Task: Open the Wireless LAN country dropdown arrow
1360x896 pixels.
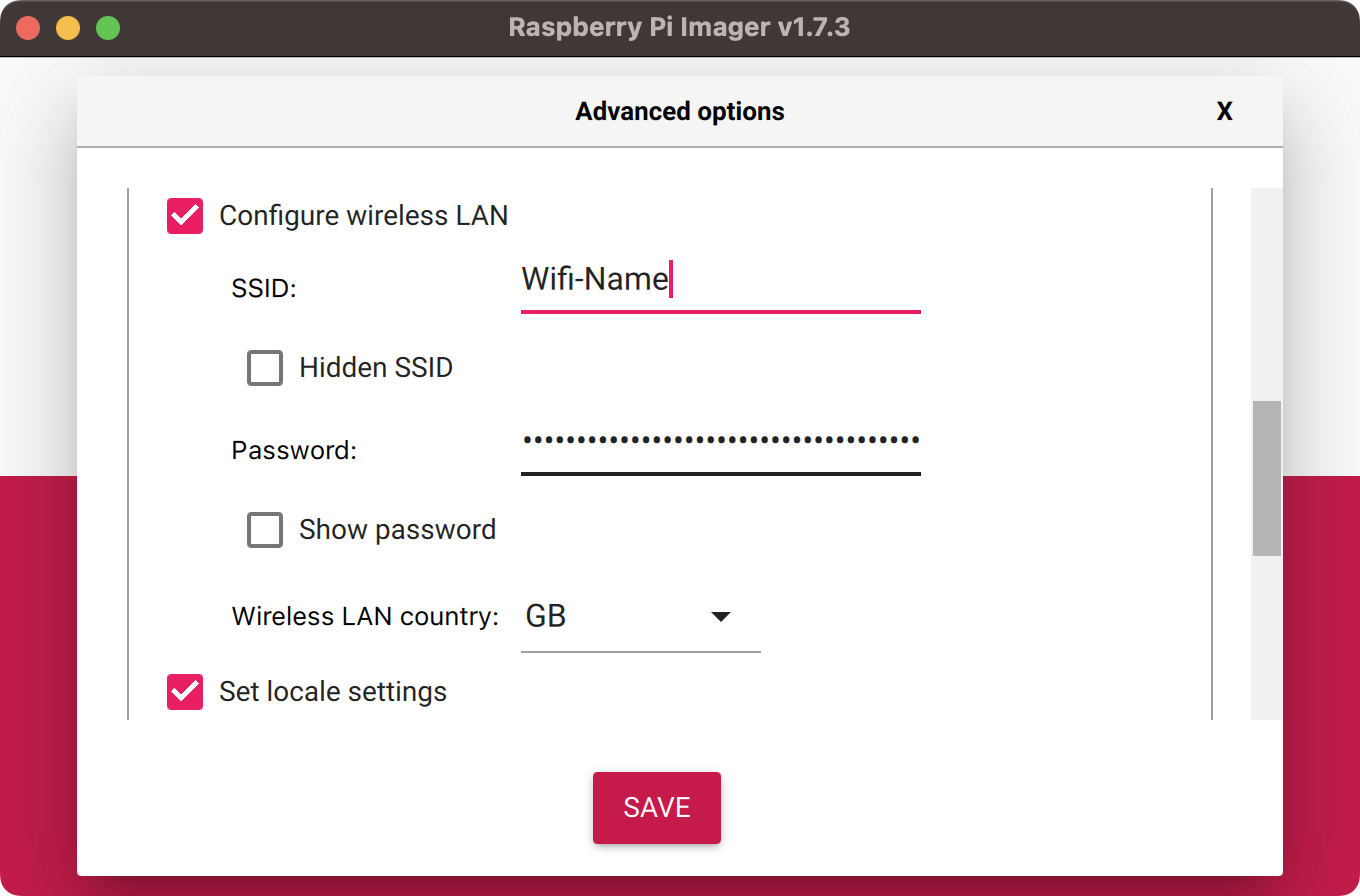Action: click(720, 617)
